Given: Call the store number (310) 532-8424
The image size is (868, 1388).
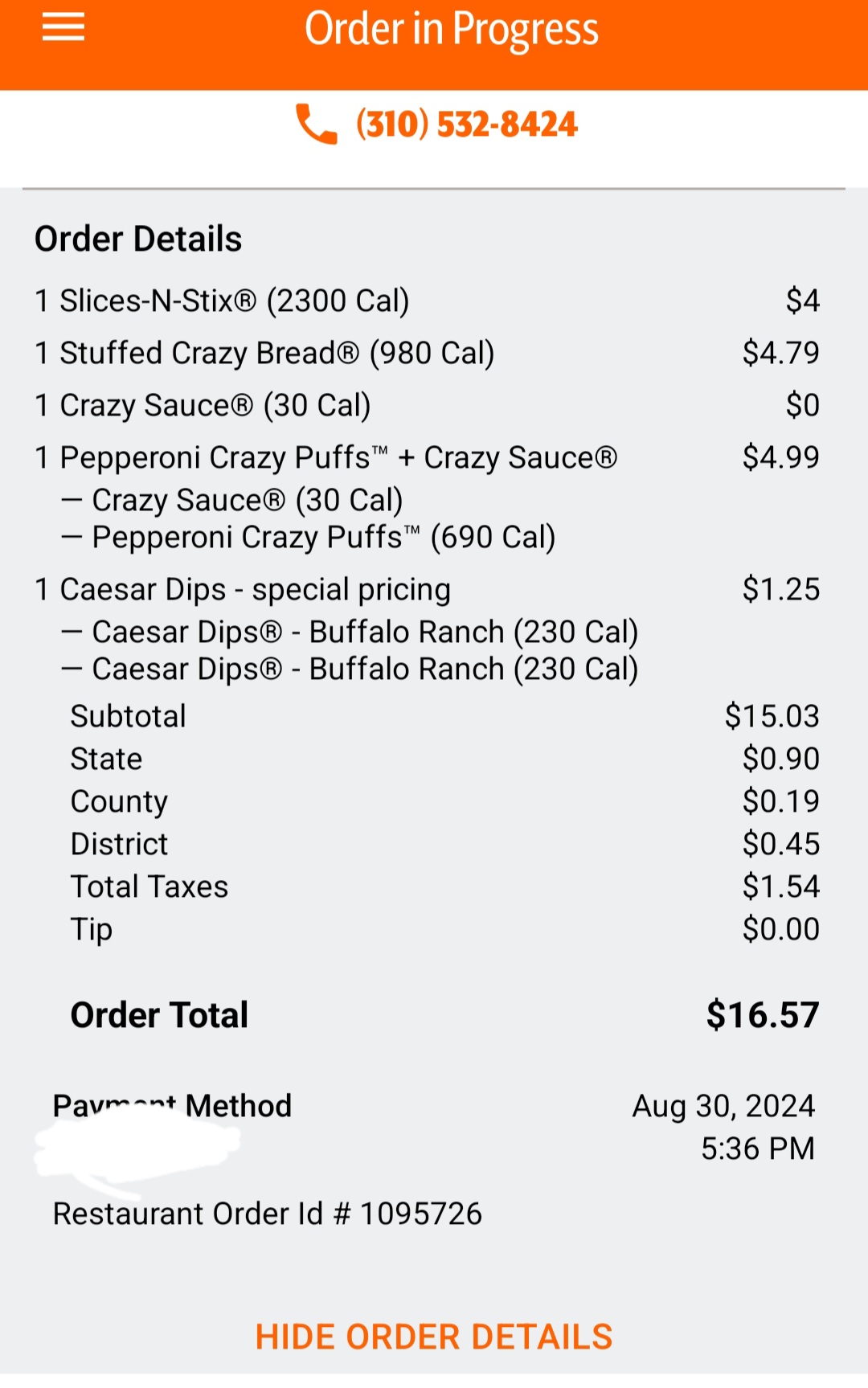Looking at the screenshot, I should pyautogui.click(x=466, y=125).
